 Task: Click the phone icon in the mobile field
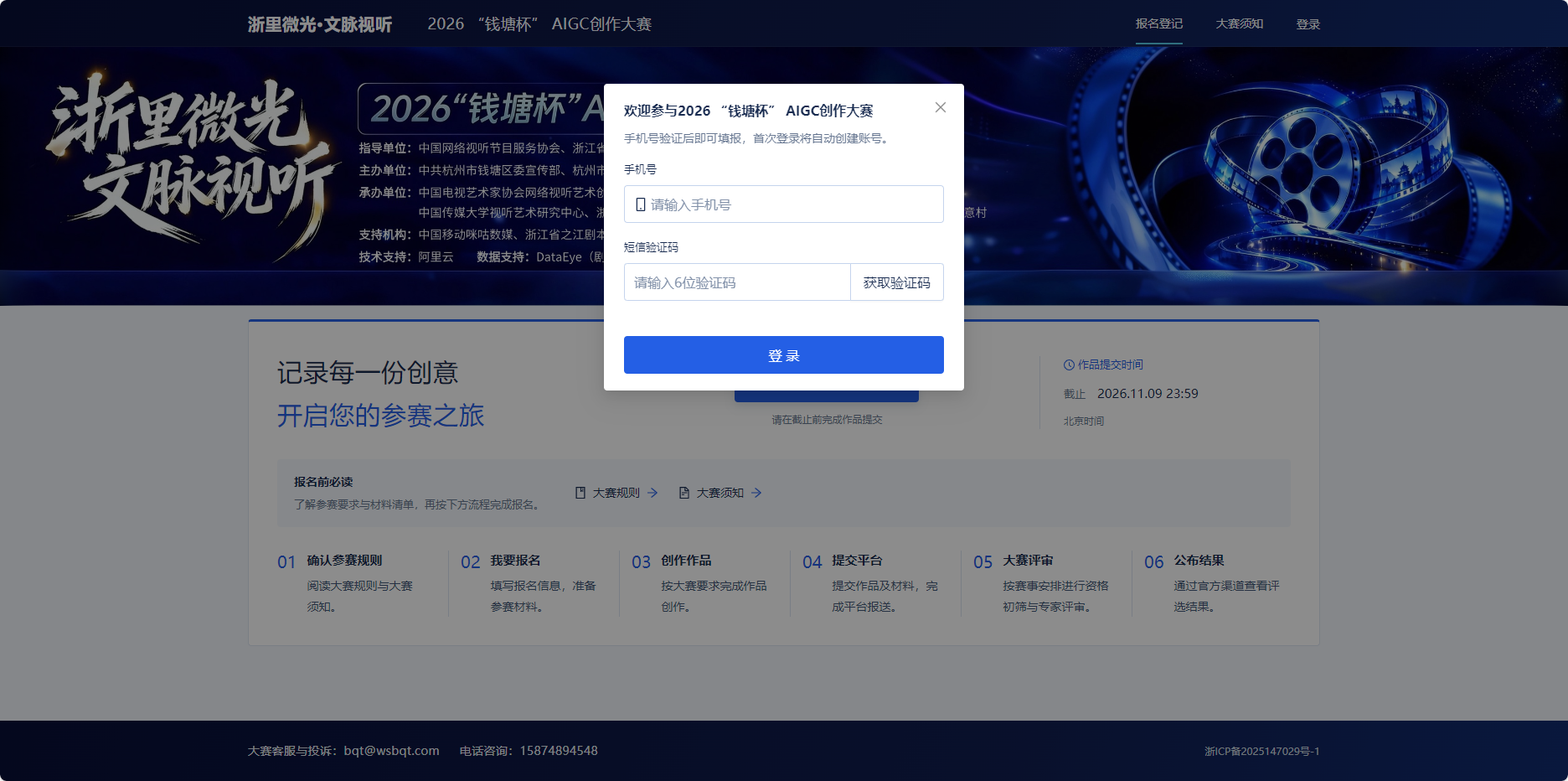pos(641,204)
